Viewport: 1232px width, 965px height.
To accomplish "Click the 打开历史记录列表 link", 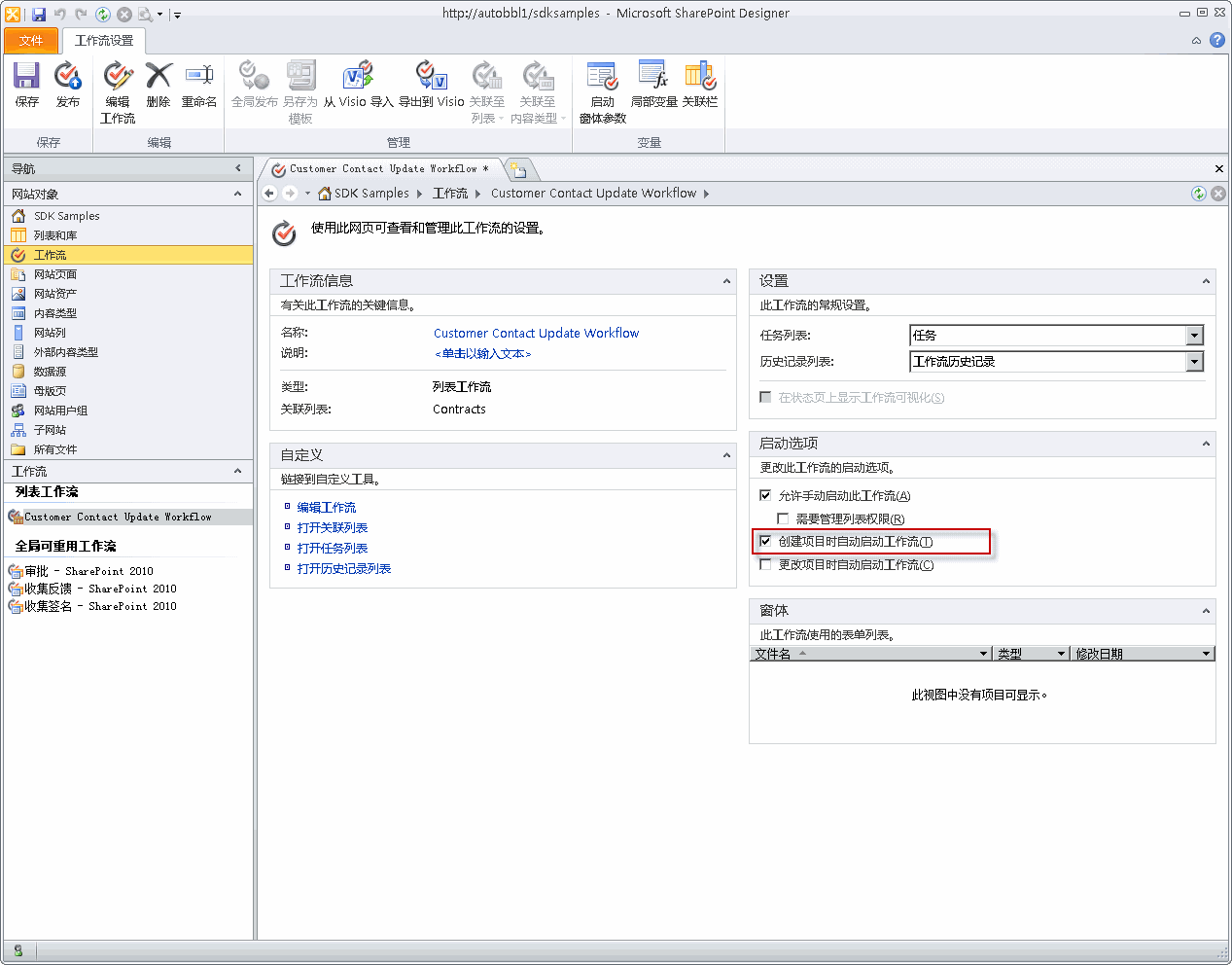I will (343, 569).
